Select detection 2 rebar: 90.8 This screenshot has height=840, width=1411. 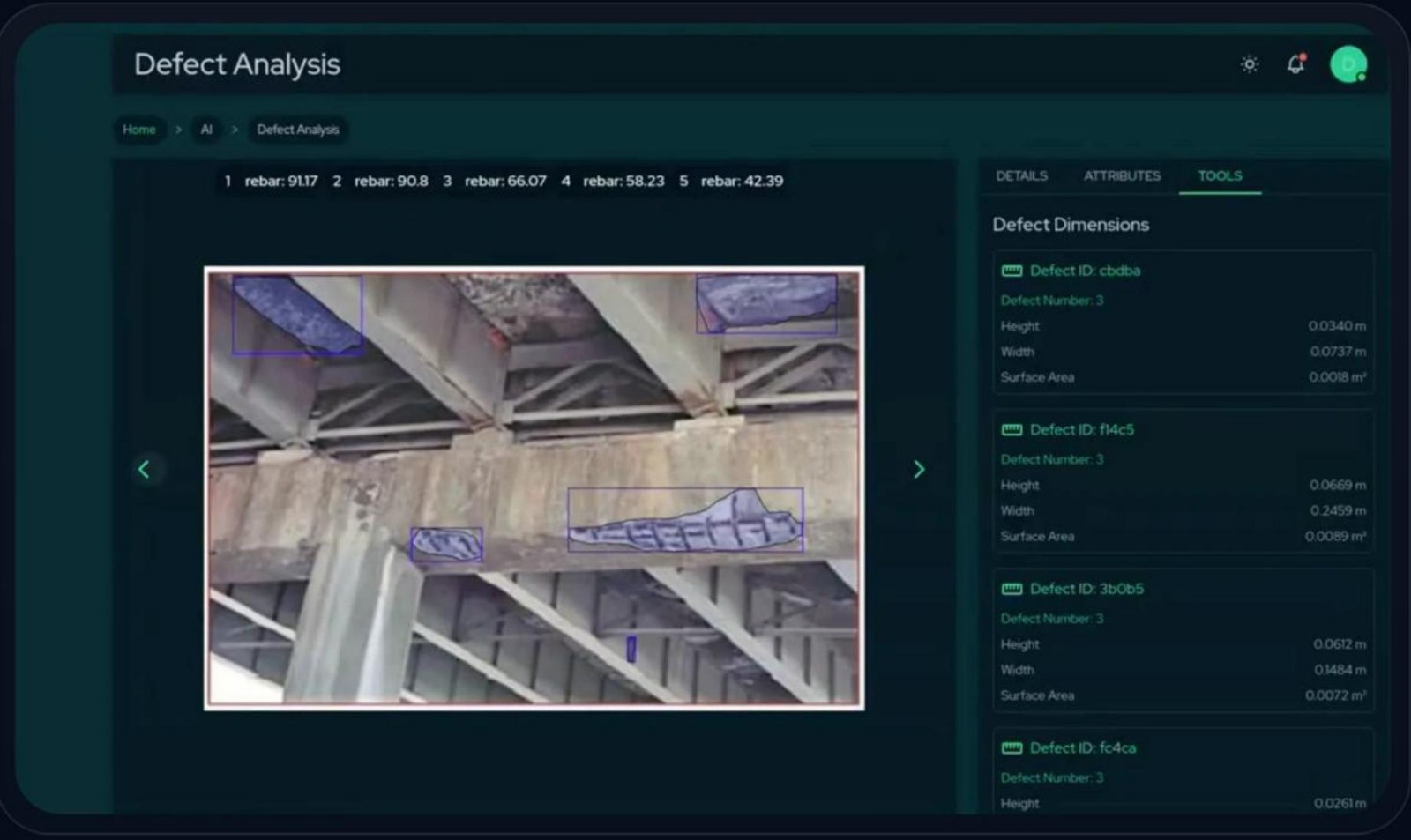(380, 181)
